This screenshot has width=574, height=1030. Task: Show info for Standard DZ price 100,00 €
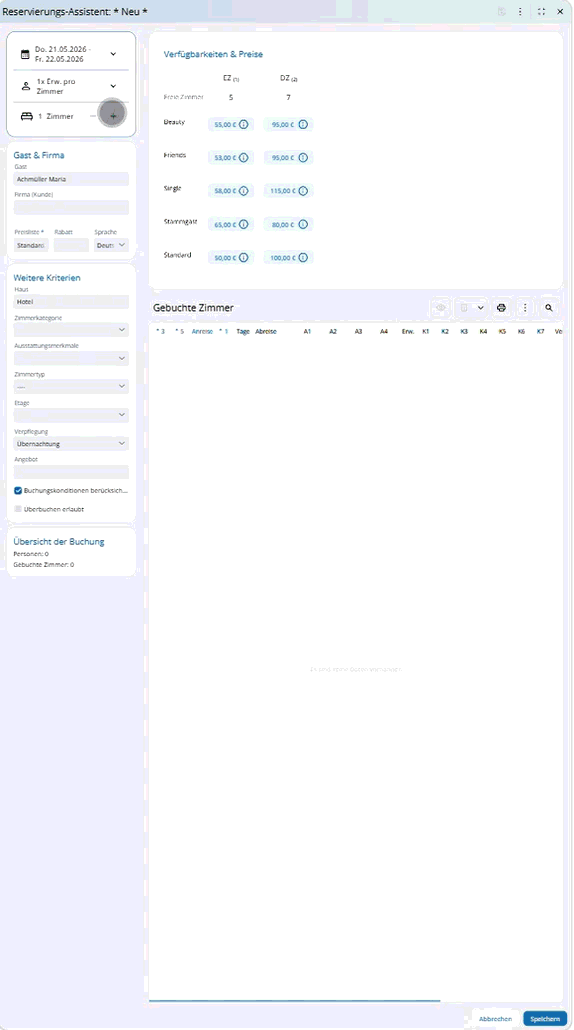click(x=303, y=258)
